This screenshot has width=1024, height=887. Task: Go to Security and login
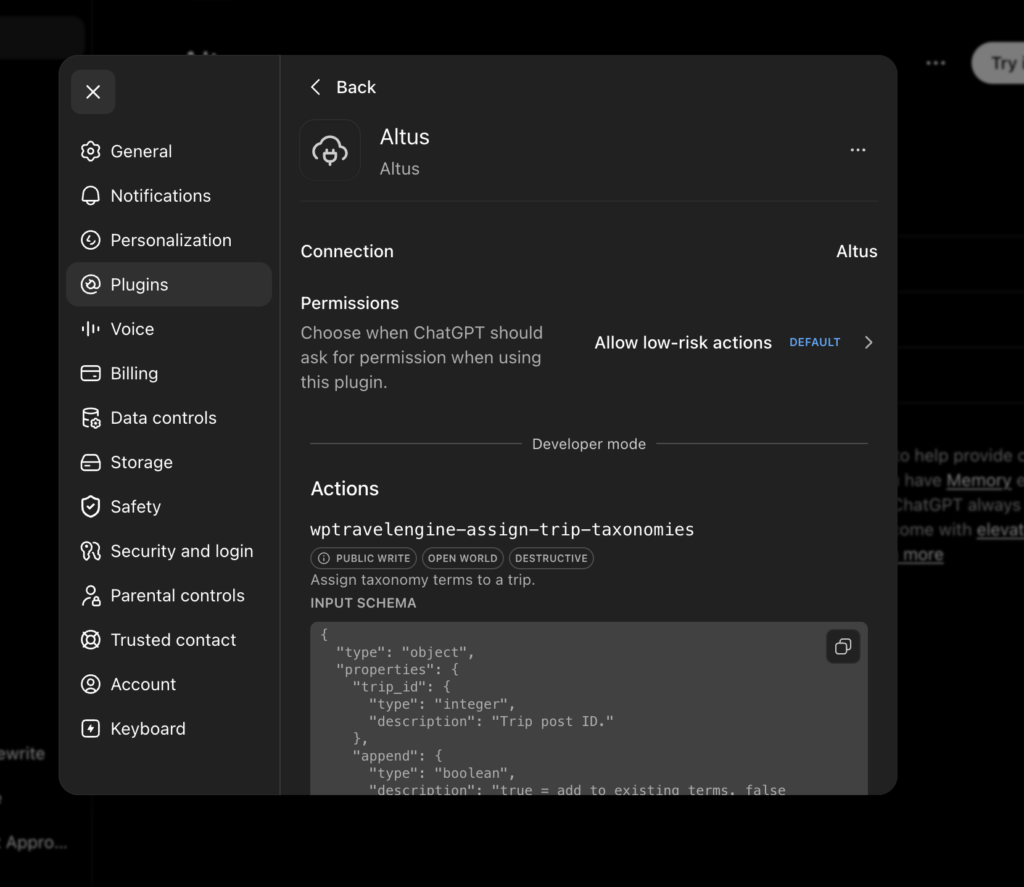168,551
